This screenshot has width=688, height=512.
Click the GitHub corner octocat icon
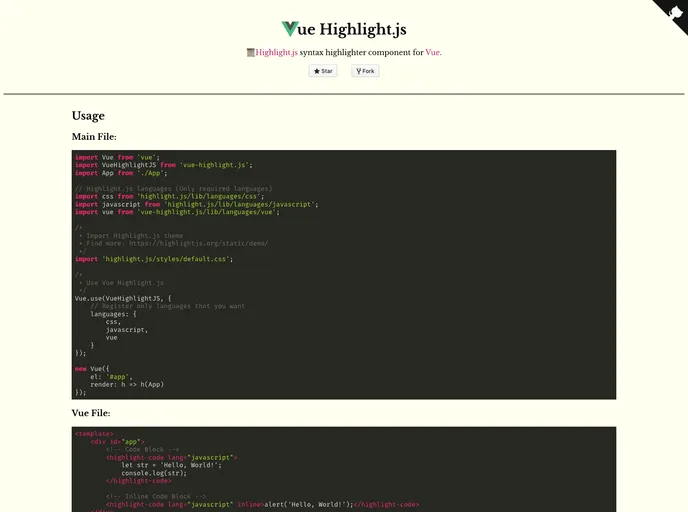tap(673, 12)
